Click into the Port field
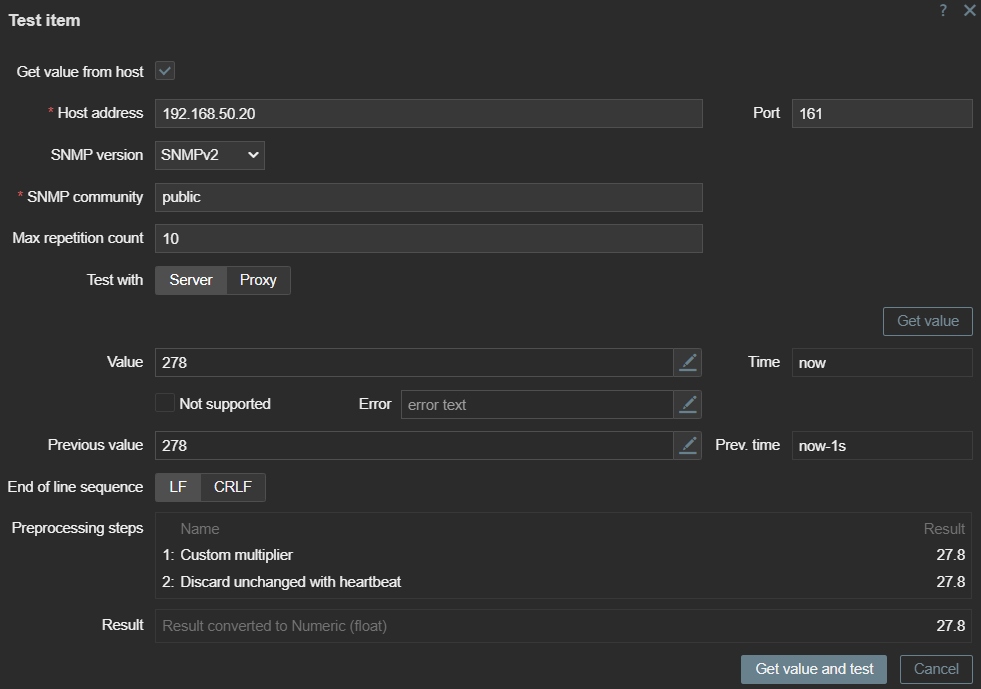981x689 pixels. (x=881, y=114)
